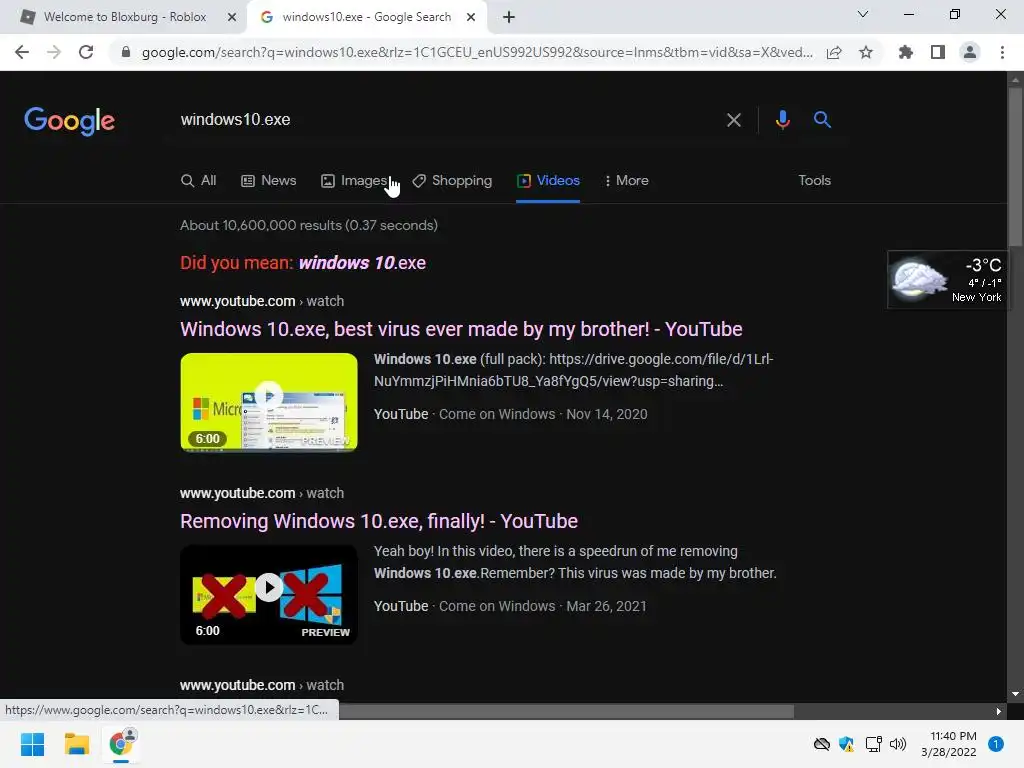Click the Chrome taskbar icon
Image resolution: width=1024 pixels, height=768 pixels.
pos(121,744)
